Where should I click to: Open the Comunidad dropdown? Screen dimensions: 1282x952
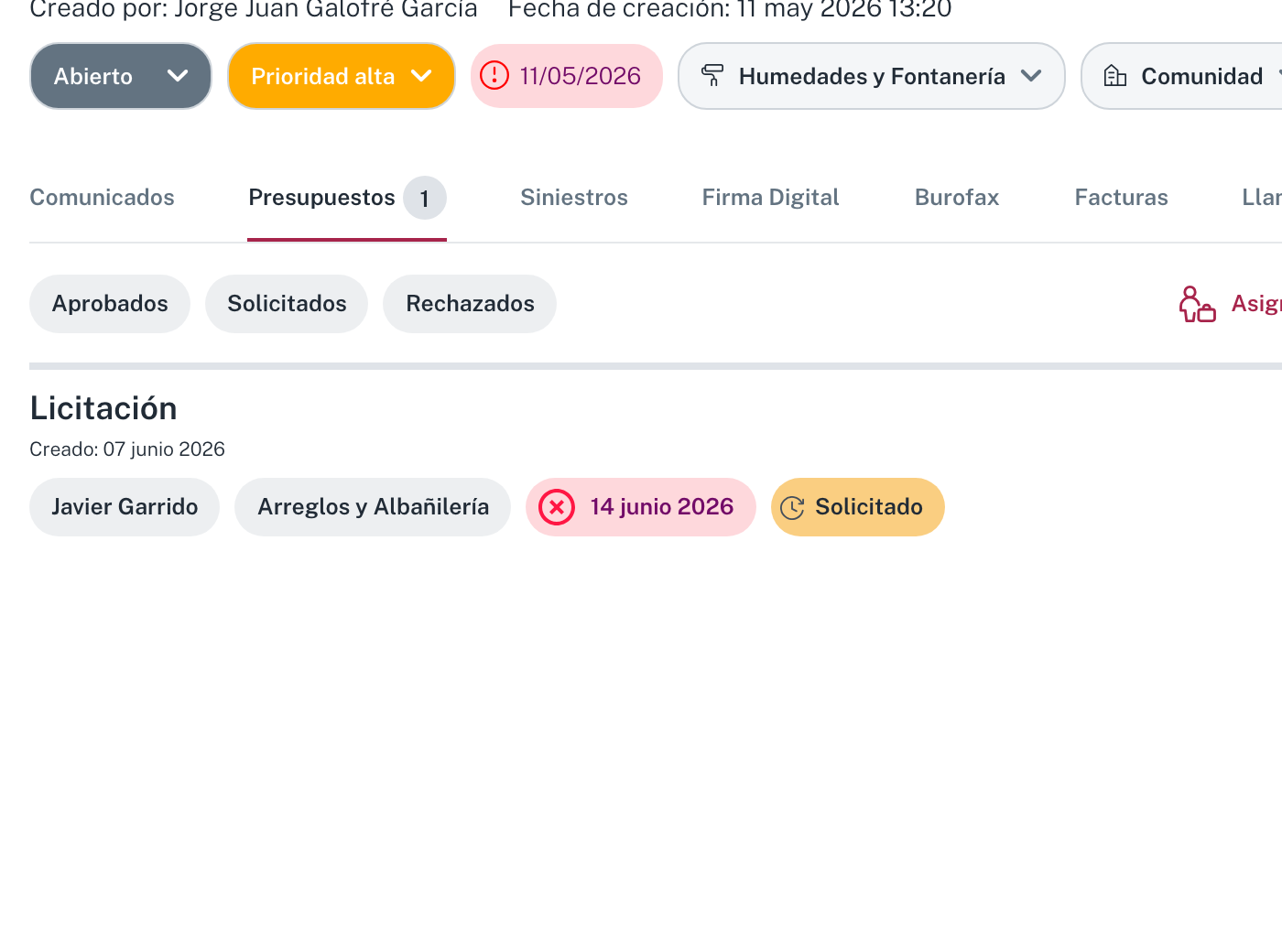coord(1181,76)
